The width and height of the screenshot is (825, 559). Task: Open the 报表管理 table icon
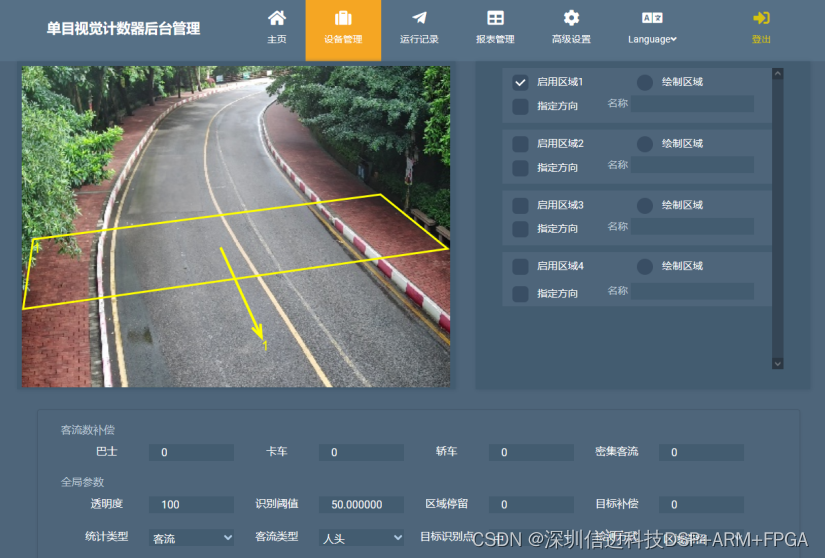coord(495,18)
